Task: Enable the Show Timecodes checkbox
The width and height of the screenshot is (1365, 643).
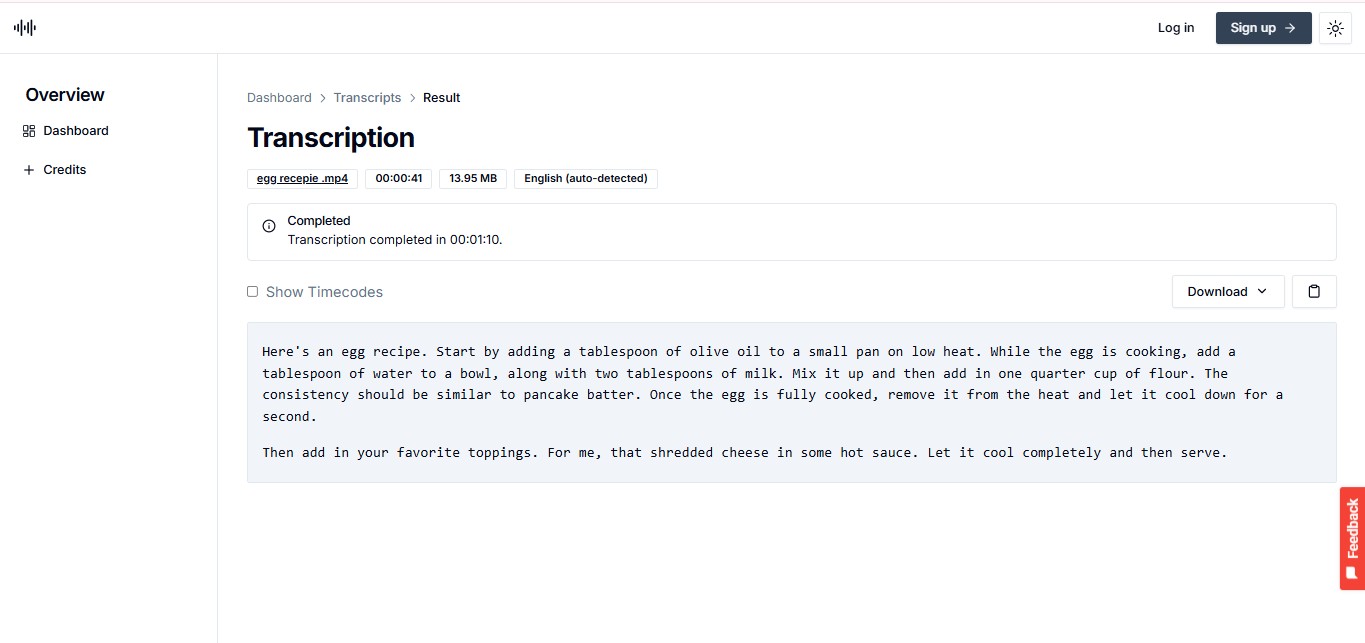Action: pos(253,292)
